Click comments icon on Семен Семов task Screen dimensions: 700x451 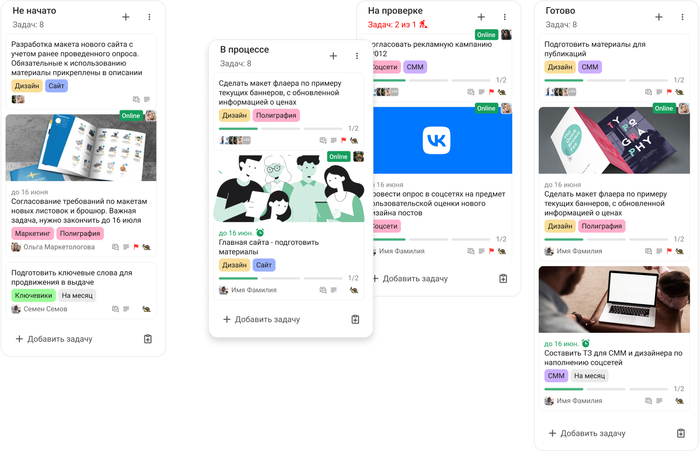(x=116, y=309)
